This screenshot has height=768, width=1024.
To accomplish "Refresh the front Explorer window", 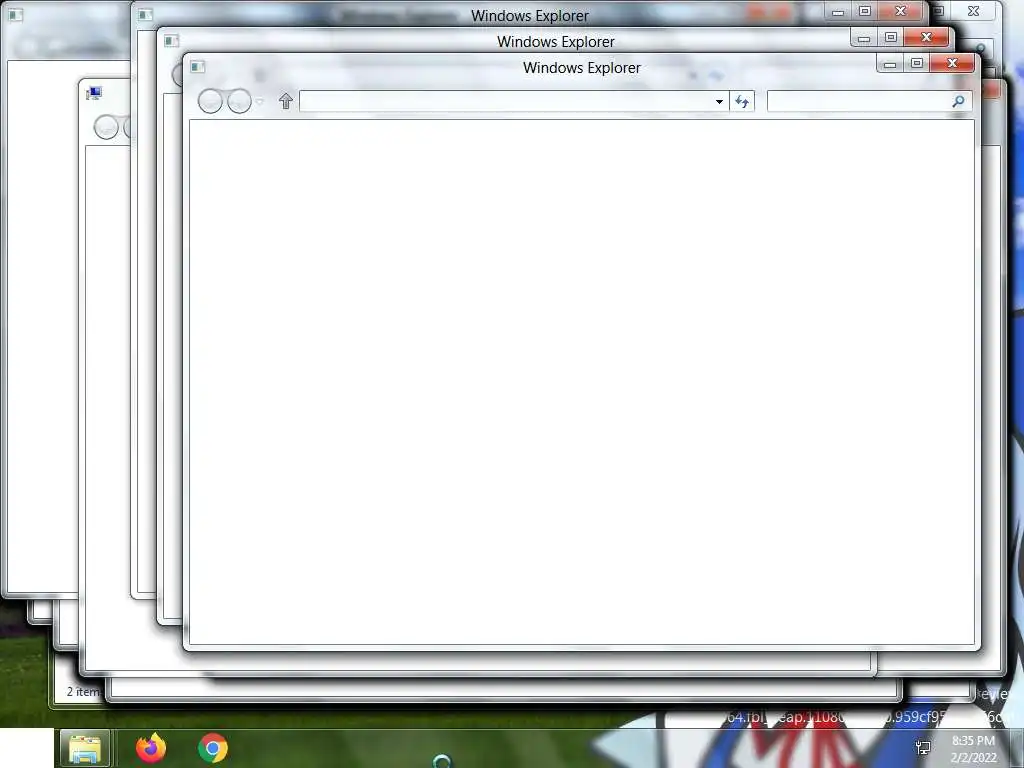I will (742, 101).
